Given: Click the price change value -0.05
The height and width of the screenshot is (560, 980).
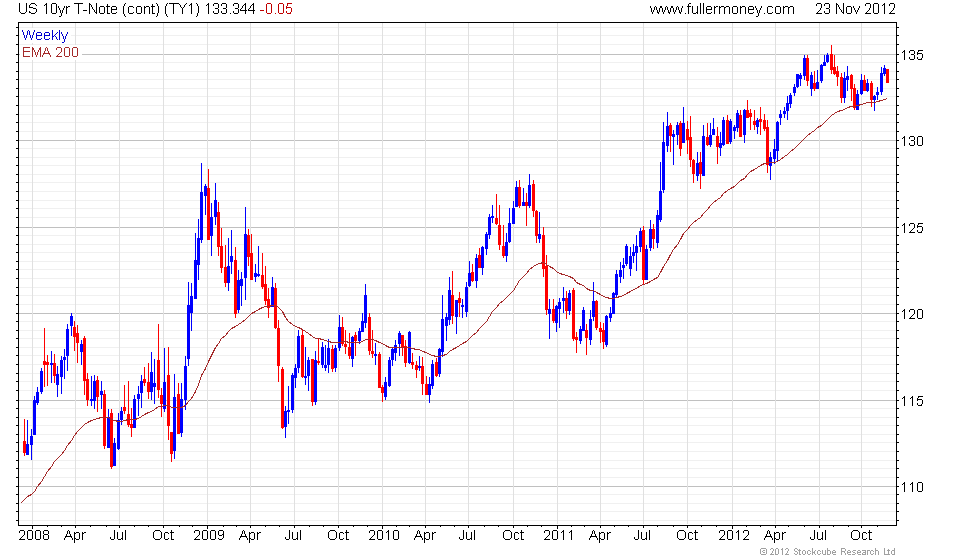Looking at the screenshot, I should point(276,9).
